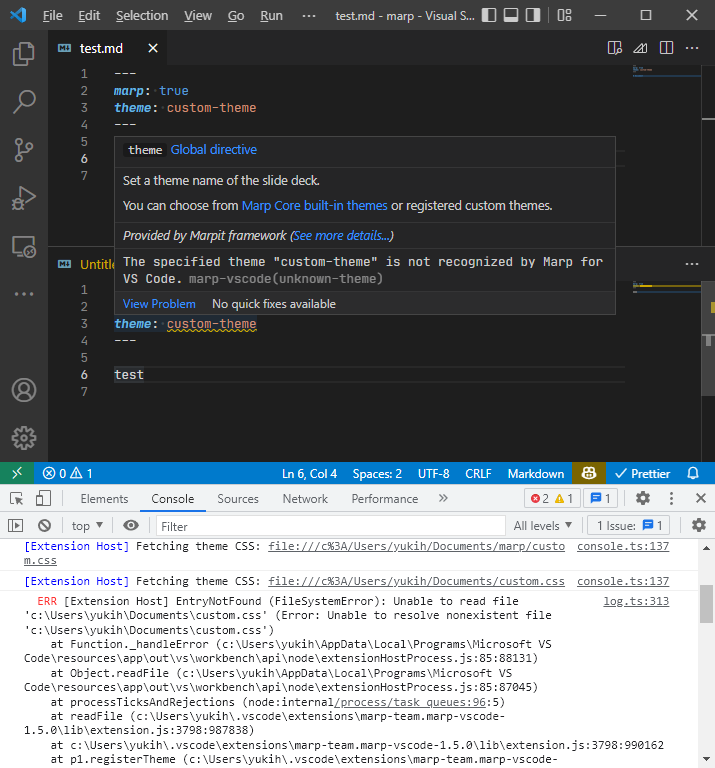Open the notifications bell in the status bar

tap(693, 473)
